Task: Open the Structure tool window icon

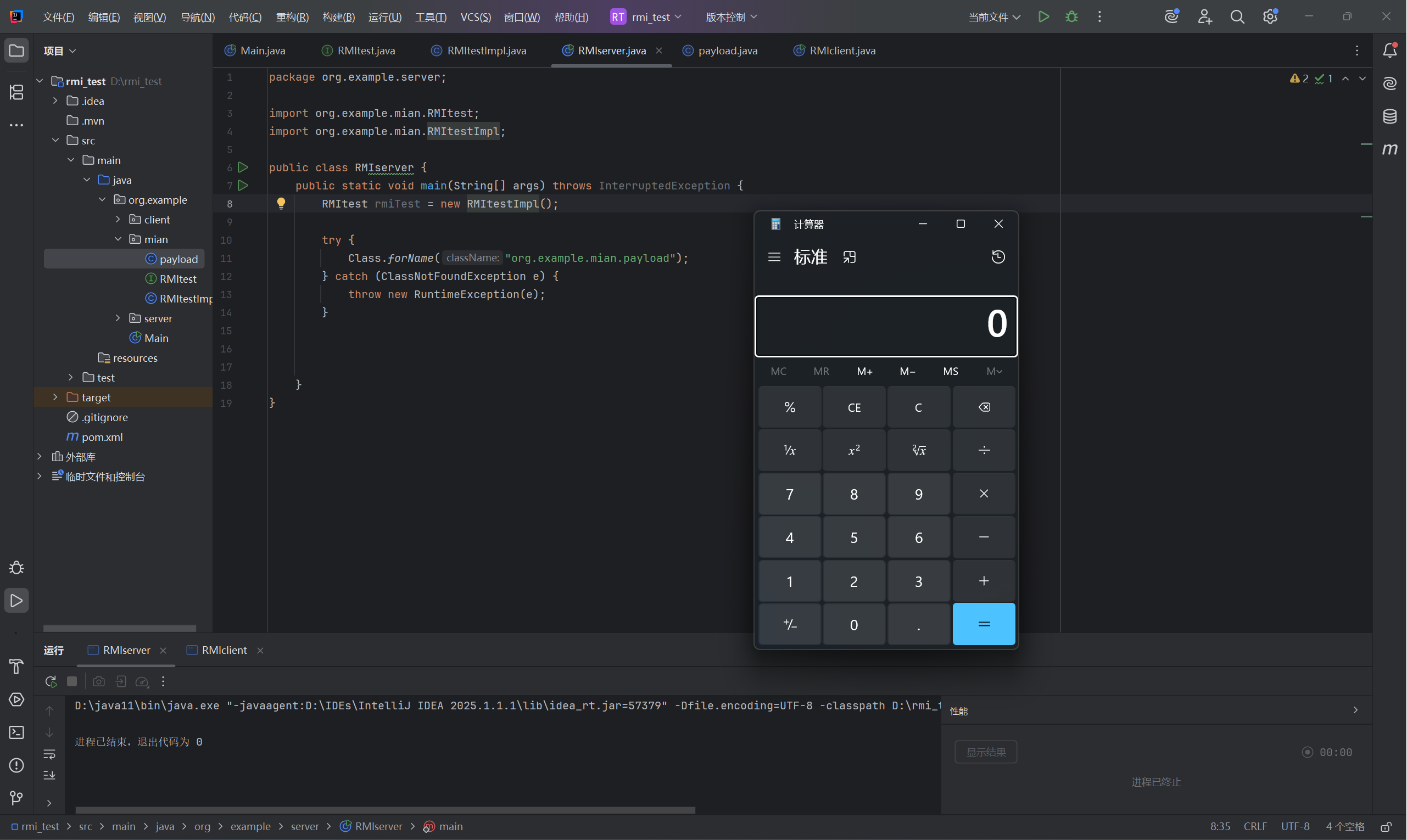Action: click(16, 92)
